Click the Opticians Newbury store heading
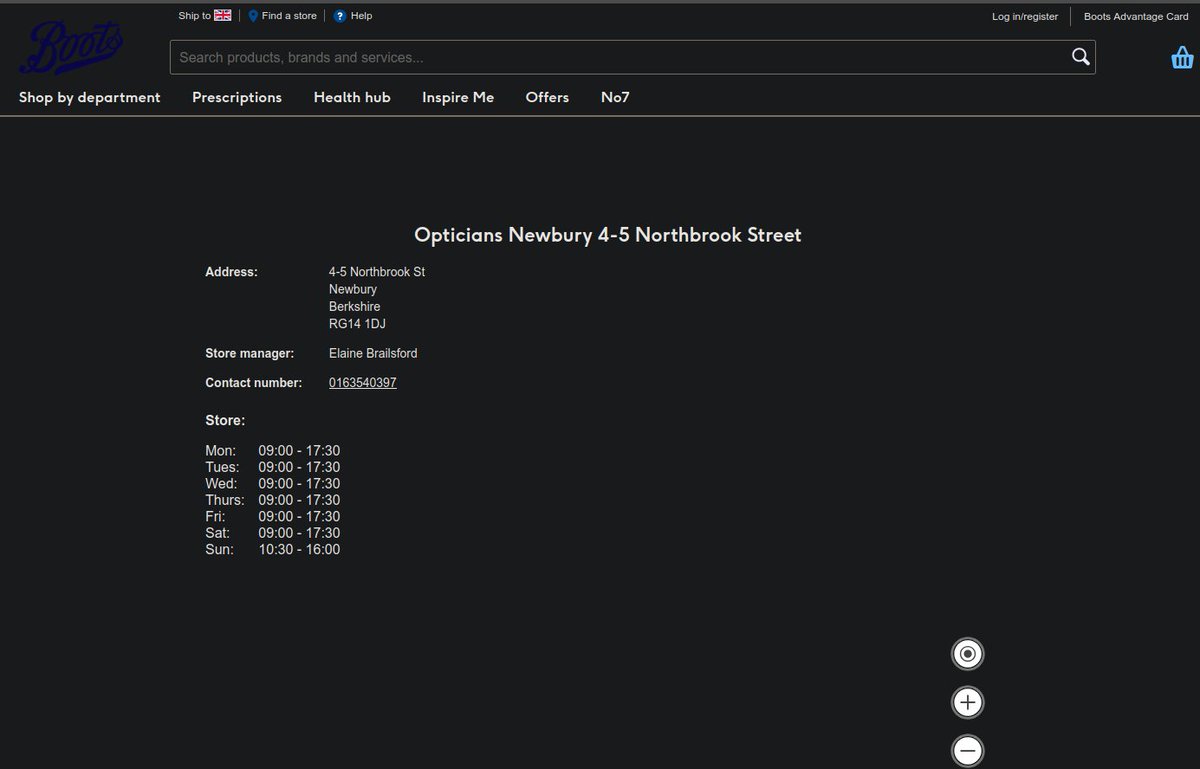This screenshot has height=769, width=1200. tap(608, 235)
